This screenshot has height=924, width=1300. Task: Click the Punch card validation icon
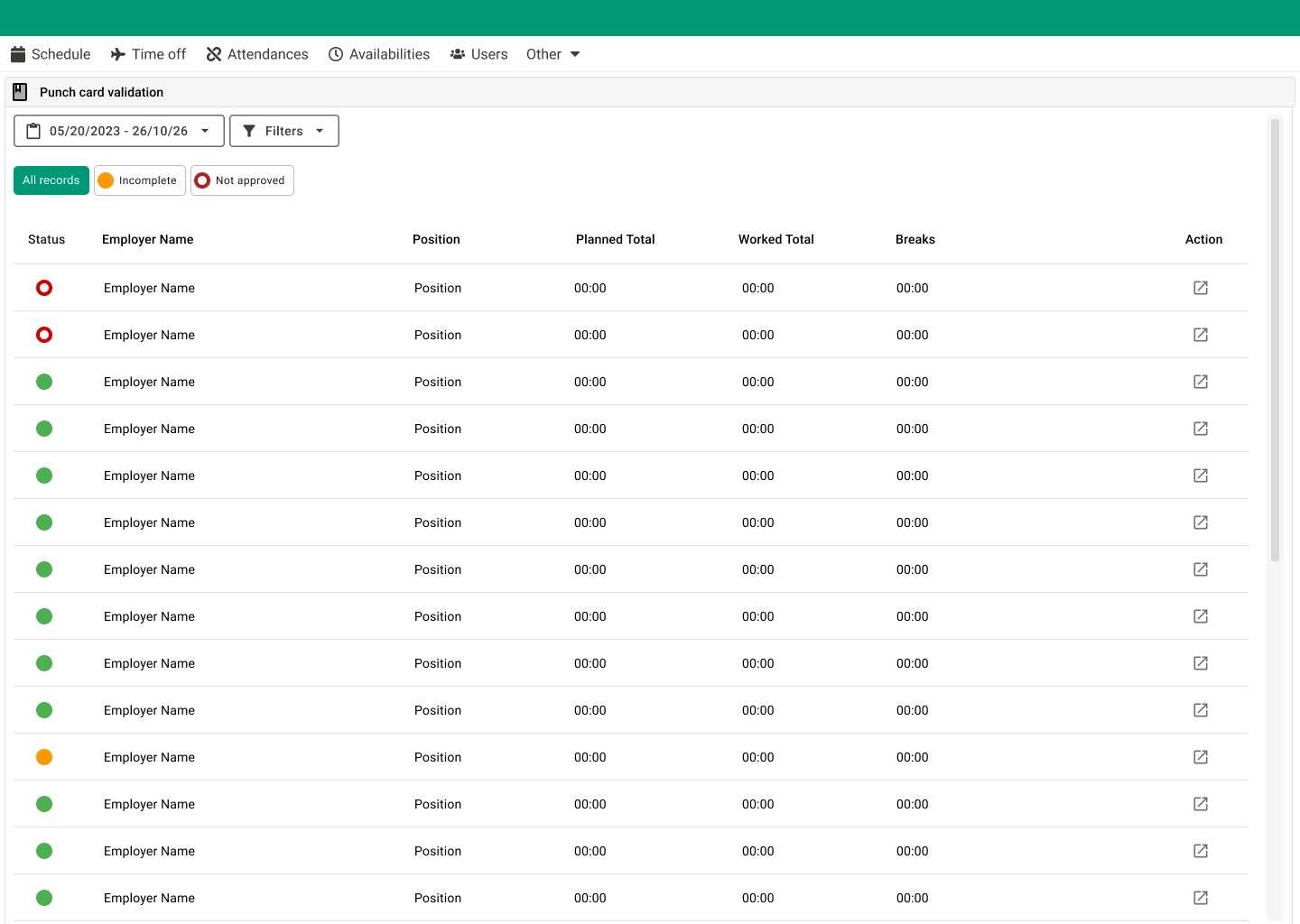coord(19,91)
